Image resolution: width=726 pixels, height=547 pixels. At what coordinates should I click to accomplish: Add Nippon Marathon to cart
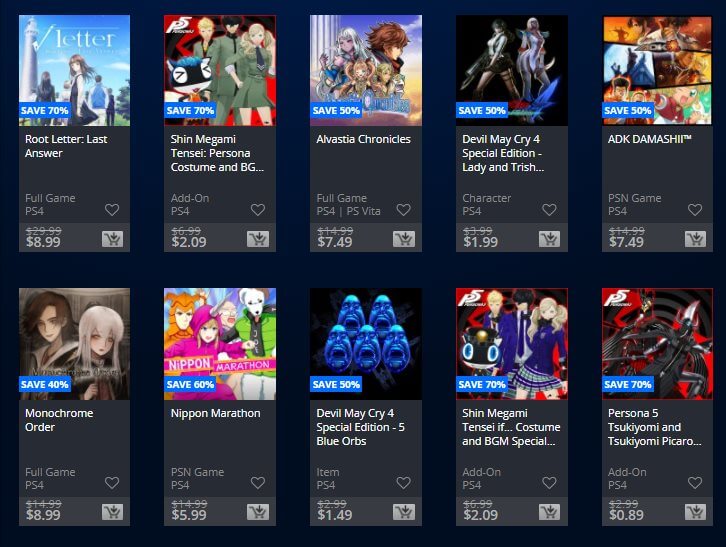click(258, 512)
